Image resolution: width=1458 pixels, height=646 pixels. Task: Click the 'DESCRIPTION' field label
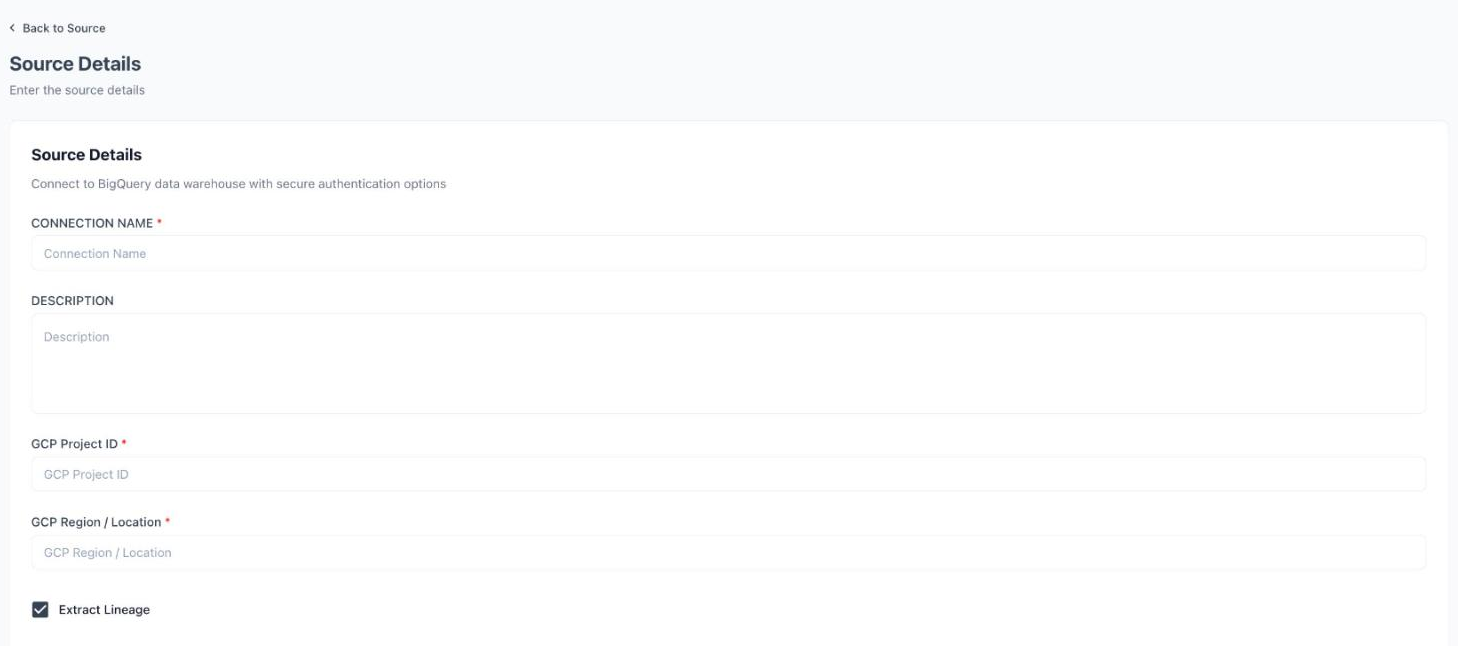tap(72, 301)
